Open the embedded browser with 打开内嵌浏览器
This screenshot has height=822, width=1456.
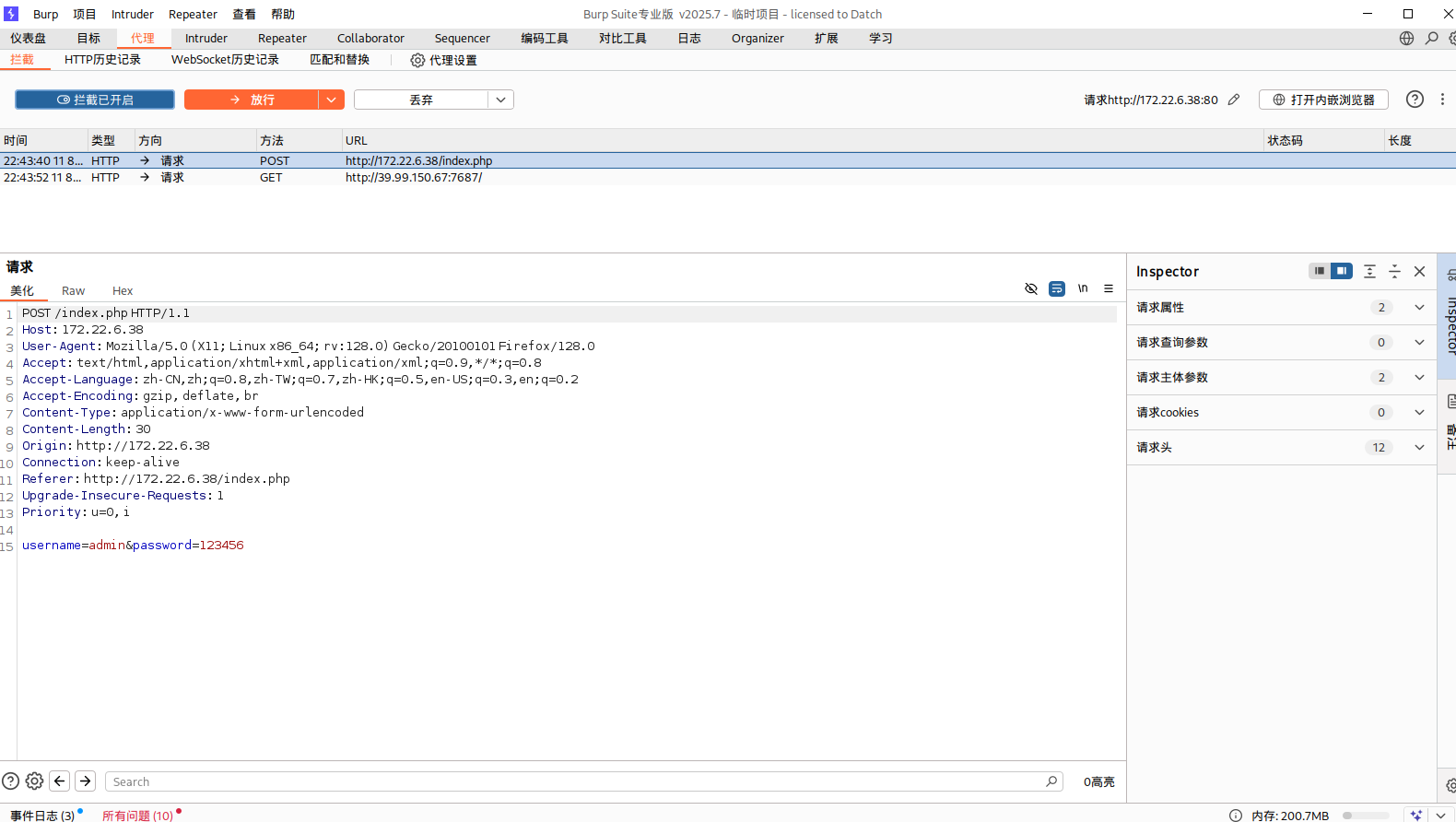click(x=1323, y=100)
